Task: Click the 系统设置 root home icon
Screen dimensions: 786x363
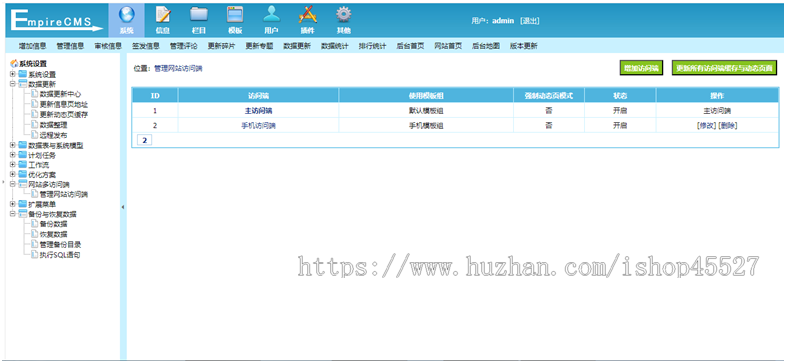Action: (x=14, y=64)
